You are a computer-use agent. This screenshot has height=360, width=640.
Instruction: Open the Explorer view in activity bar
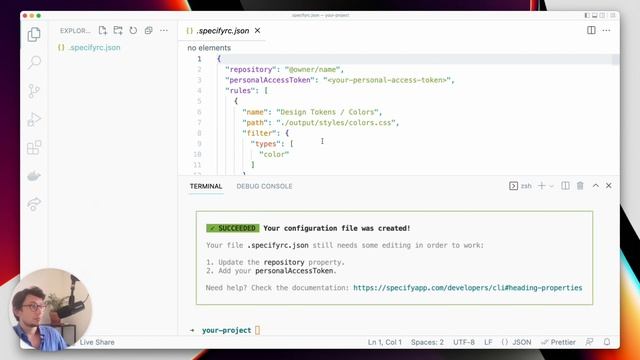(x=34, y=34)
